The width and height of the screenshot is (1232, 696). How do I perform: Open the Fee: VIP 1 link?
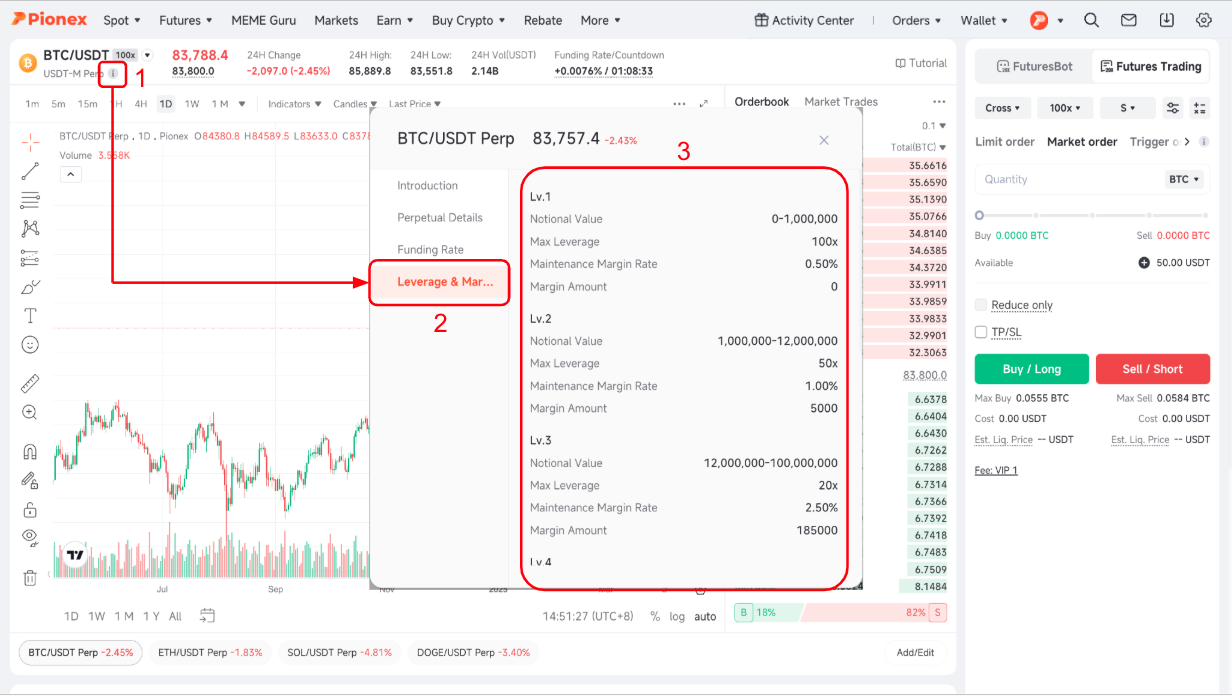tap(996, 470)
